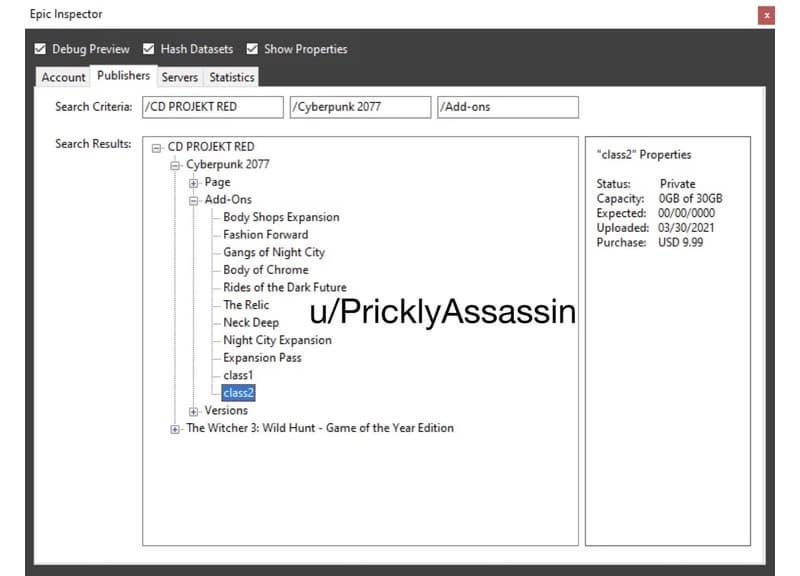Select the Publishers tab
Image resolution: width=800 pixels, height=576 pixels.
point(123,76)
